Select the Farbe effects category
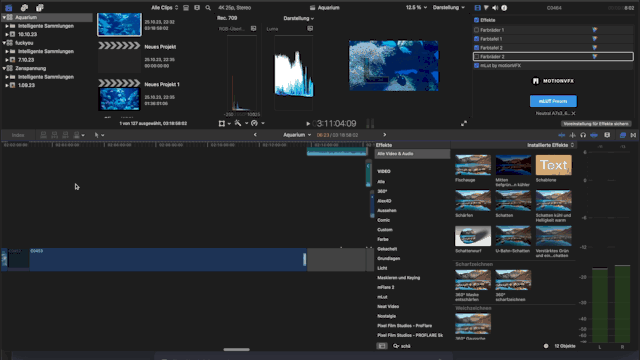 [x=383, y=240]
